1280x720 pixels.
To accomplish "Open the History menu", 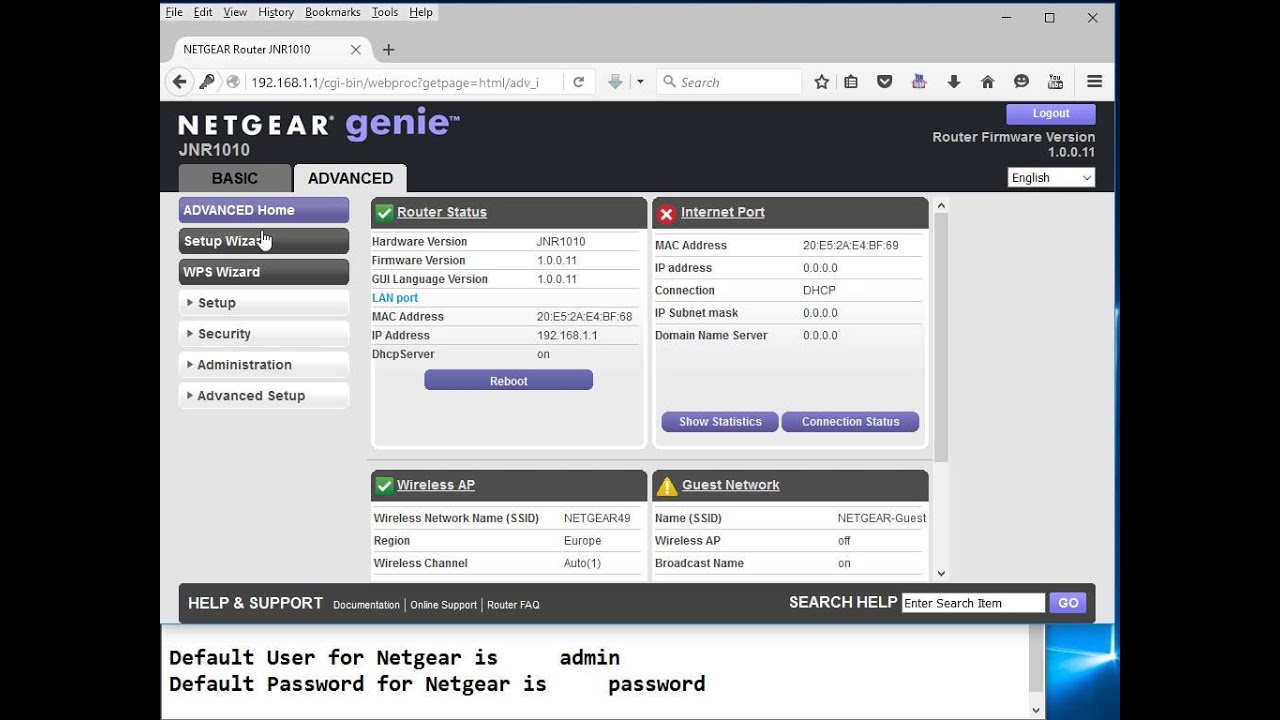I will (276, 12).
